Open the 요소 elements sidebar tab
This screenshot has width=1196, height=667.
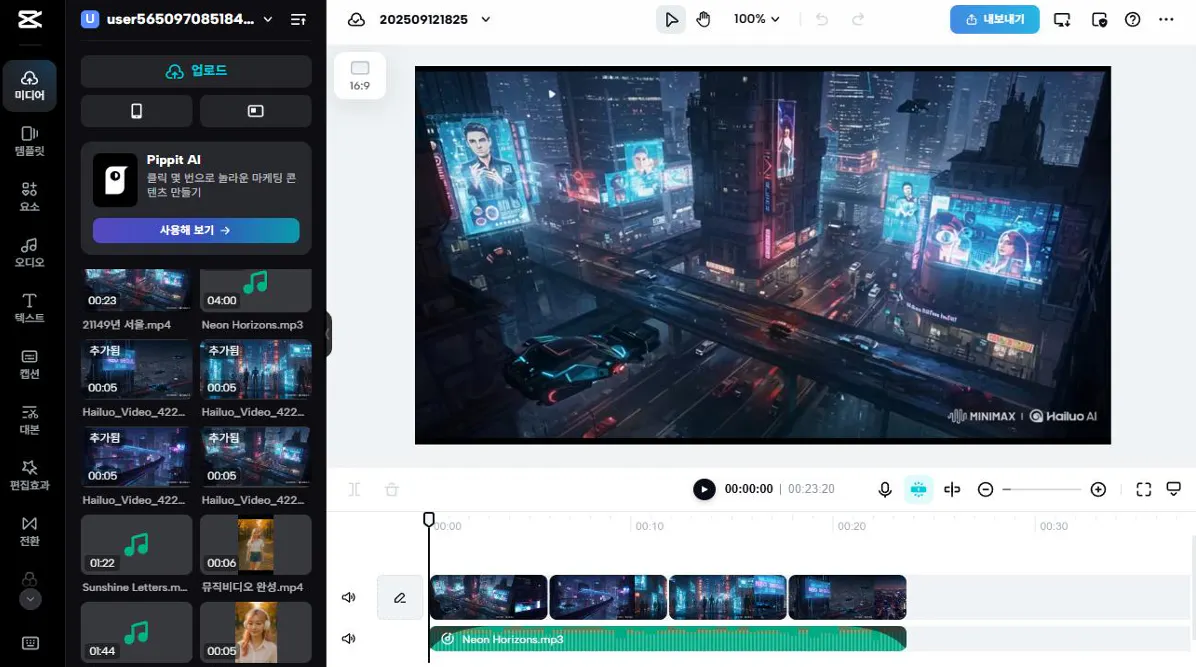tap(30, 197)
